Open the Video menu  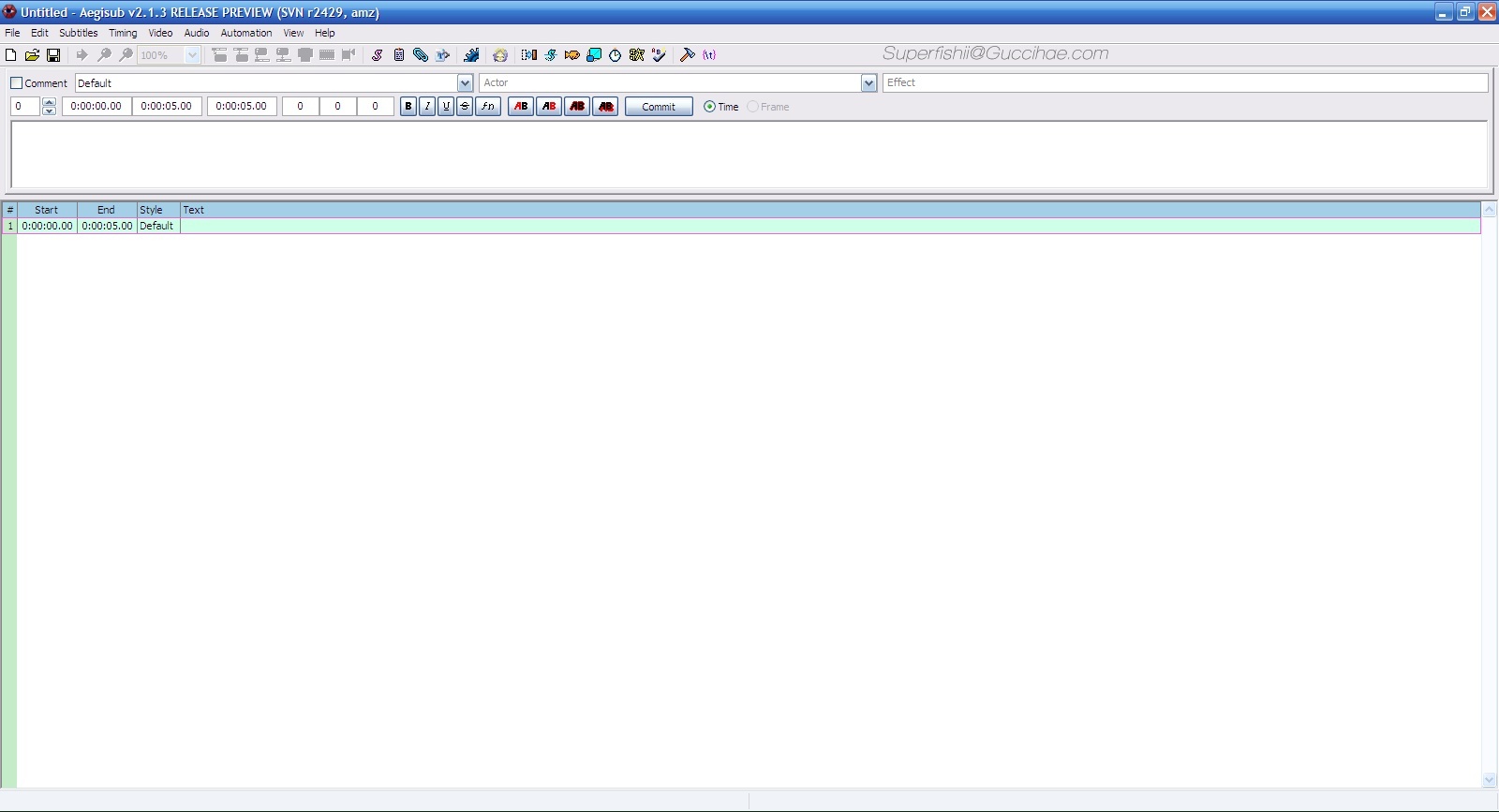coord(160,33)
